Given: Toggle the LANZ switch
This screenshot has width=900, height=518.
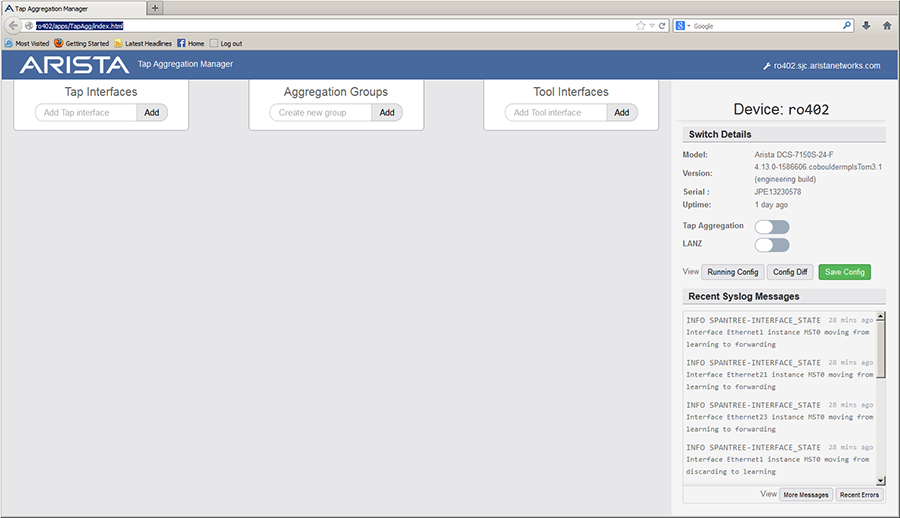Looking at the screenshot, I should click(x=772, y=245).
